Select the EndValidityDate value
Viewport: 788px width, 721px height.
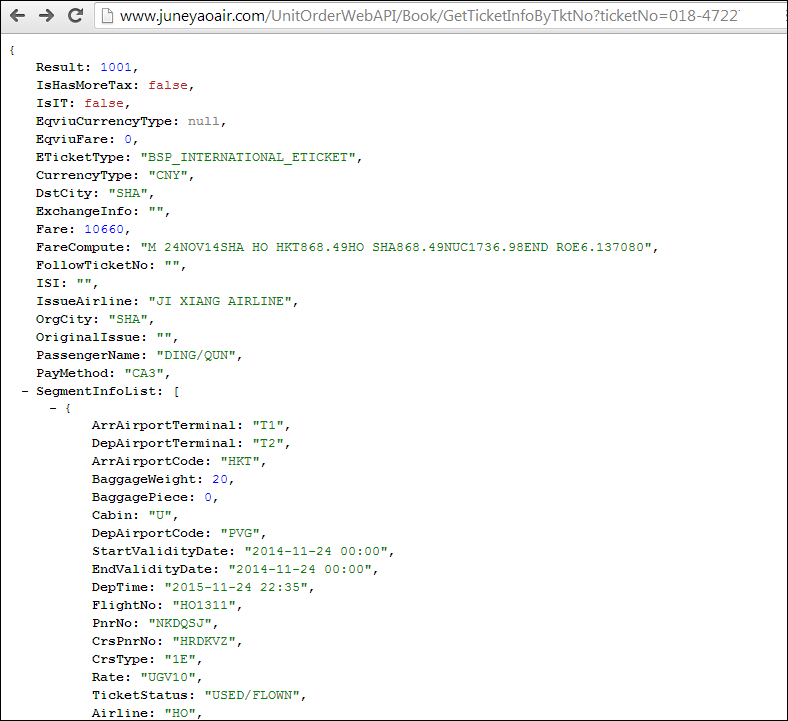coord(300,570)
